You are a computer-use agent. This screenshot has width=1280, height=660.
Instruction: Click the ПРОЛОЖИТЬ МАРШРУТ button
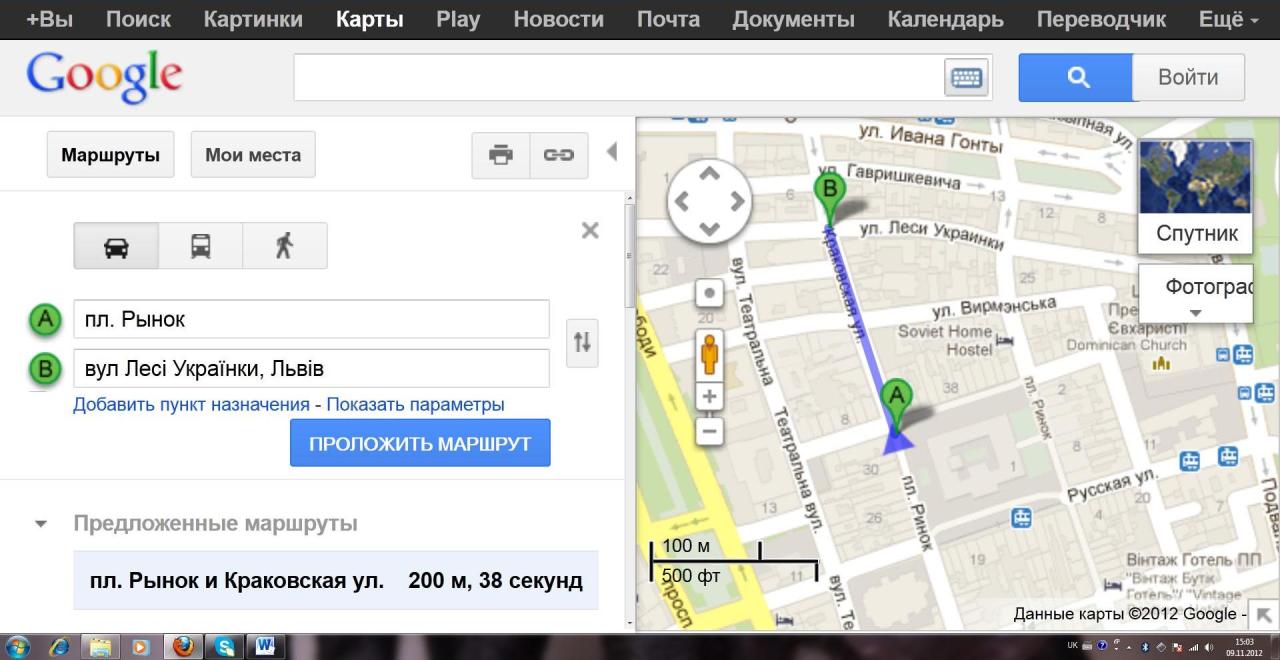(420, 443)
